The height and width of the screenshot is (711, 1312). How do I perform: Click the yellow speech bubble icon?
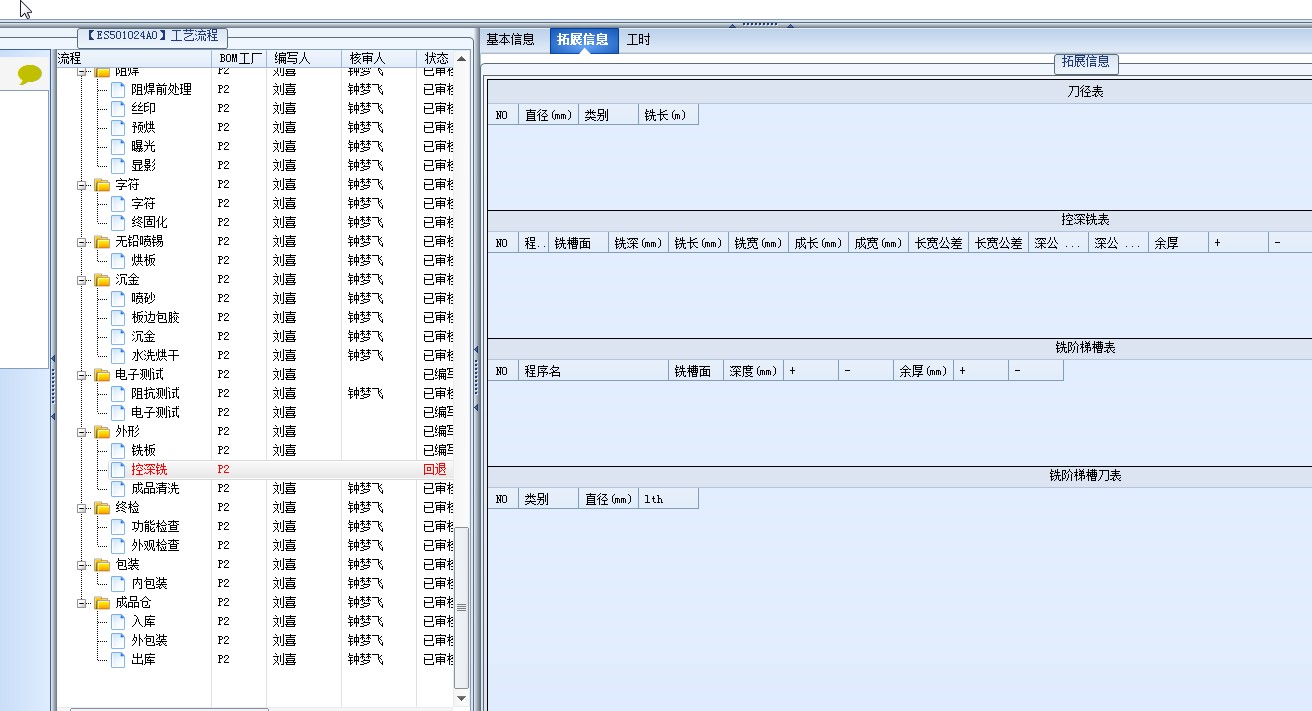point(30,74)
